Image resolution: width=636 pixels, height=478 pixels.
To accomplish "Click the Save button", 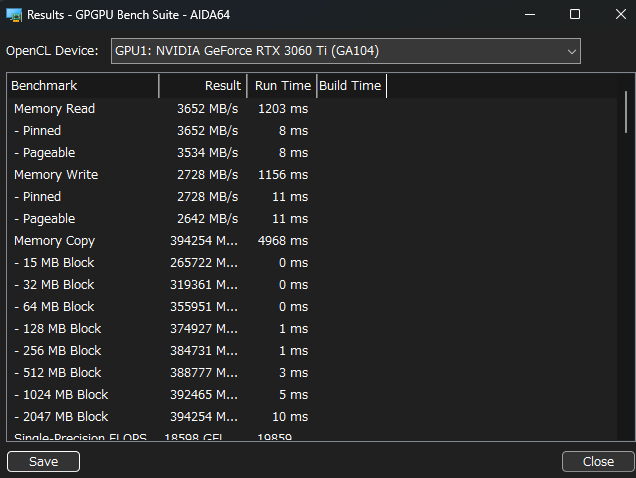I will (43, 461).
